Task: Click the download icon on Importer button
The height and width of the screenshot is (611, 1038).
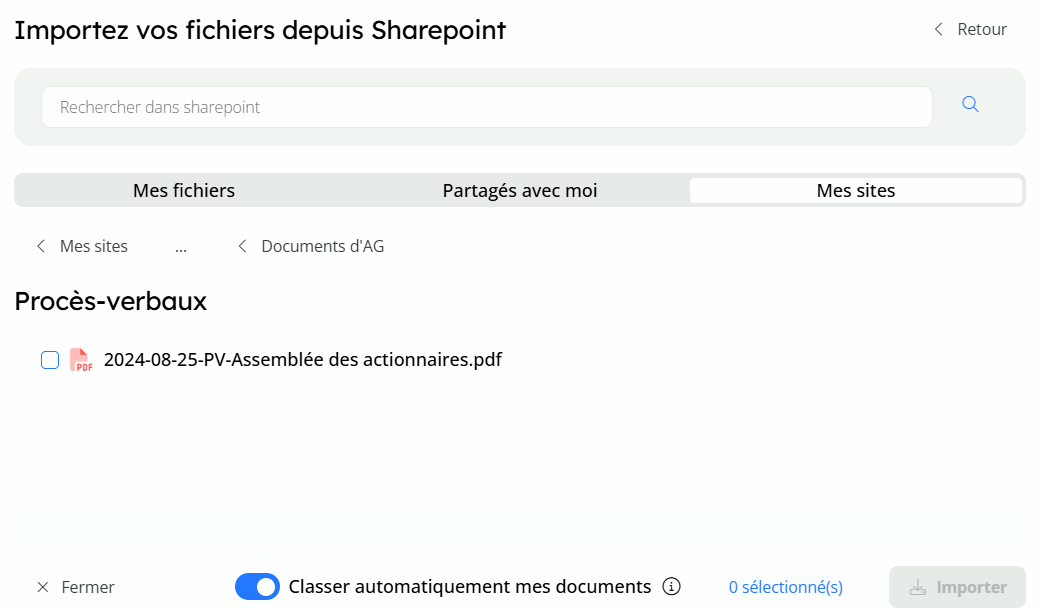Action: point(917,587)
